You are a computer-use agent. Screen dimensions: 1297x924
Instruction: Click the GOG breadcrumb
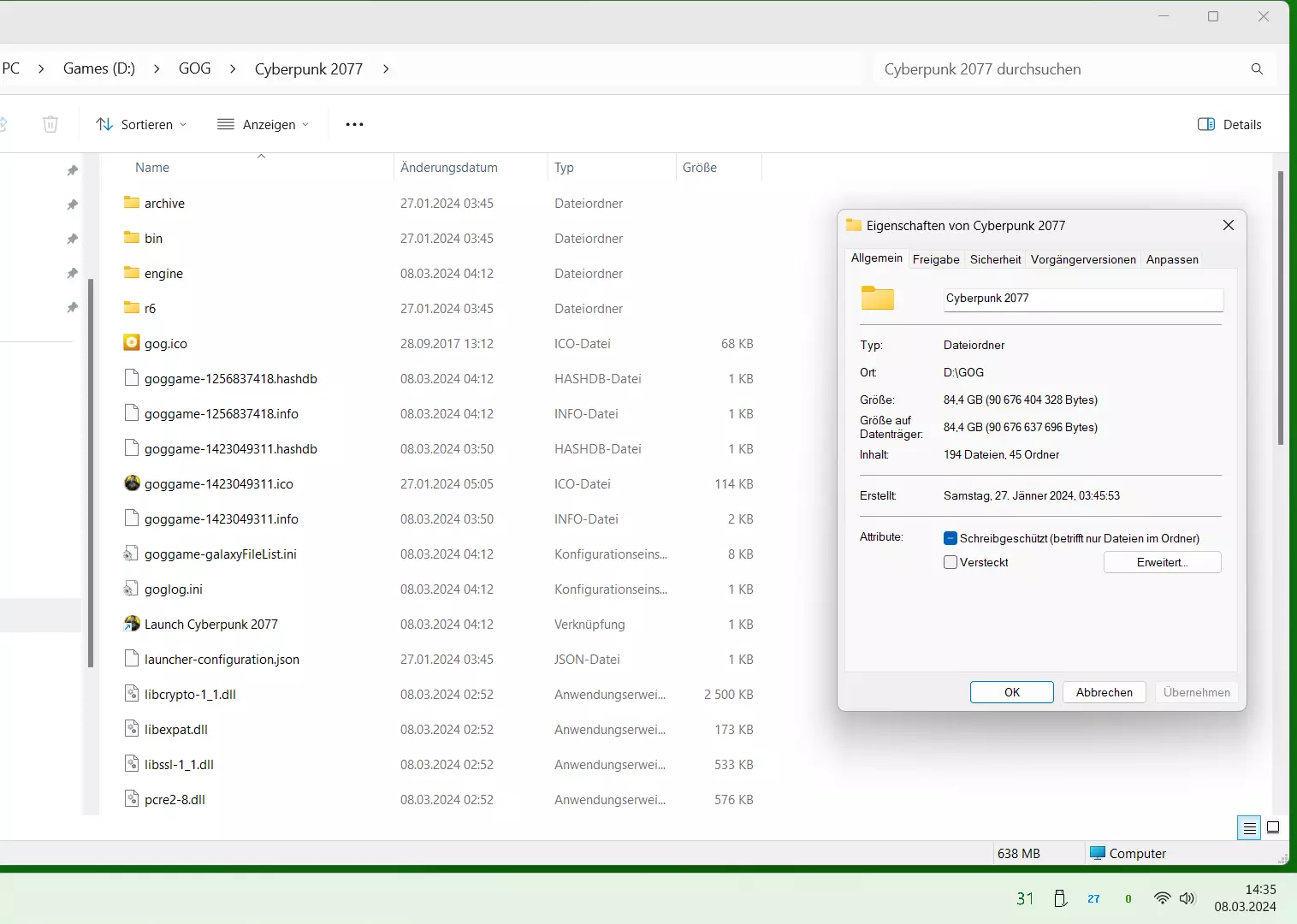[195, 68]
